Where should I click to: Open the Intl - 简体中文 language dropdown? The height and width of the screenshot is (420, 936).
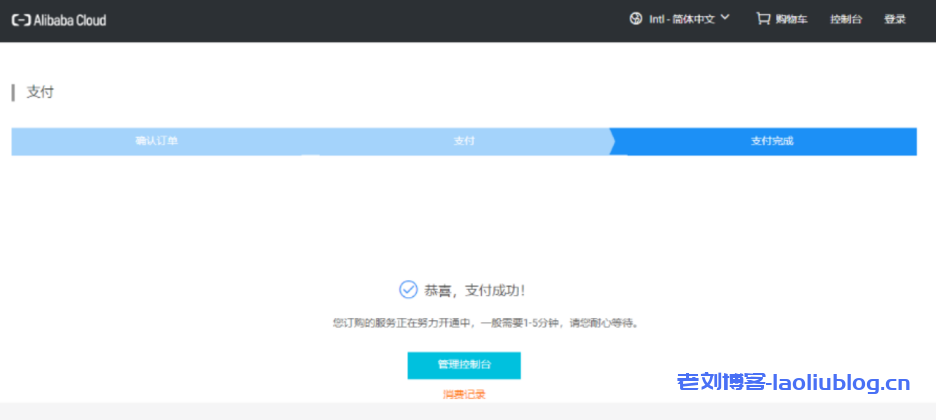coord(682,19)
